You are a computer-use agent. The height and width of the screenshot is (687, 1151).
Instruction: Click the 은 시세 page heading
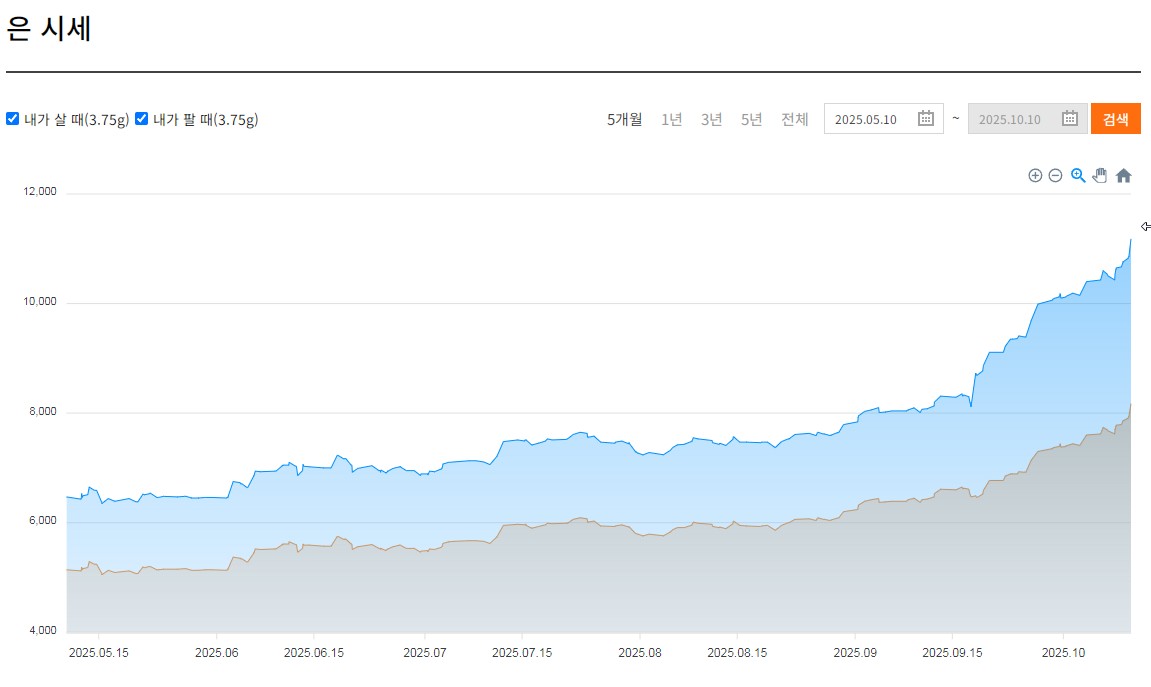[49, 29]
